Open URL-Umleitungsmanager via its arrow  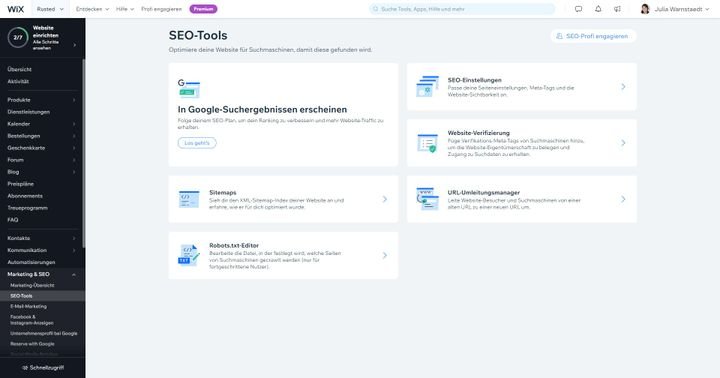tap(623, 199)
